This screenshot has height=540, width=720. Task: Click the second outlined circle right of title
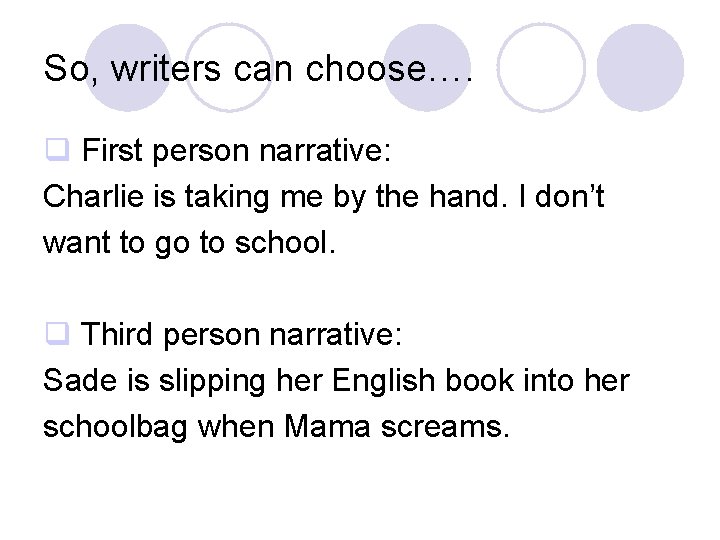click(x=542, y=66)
